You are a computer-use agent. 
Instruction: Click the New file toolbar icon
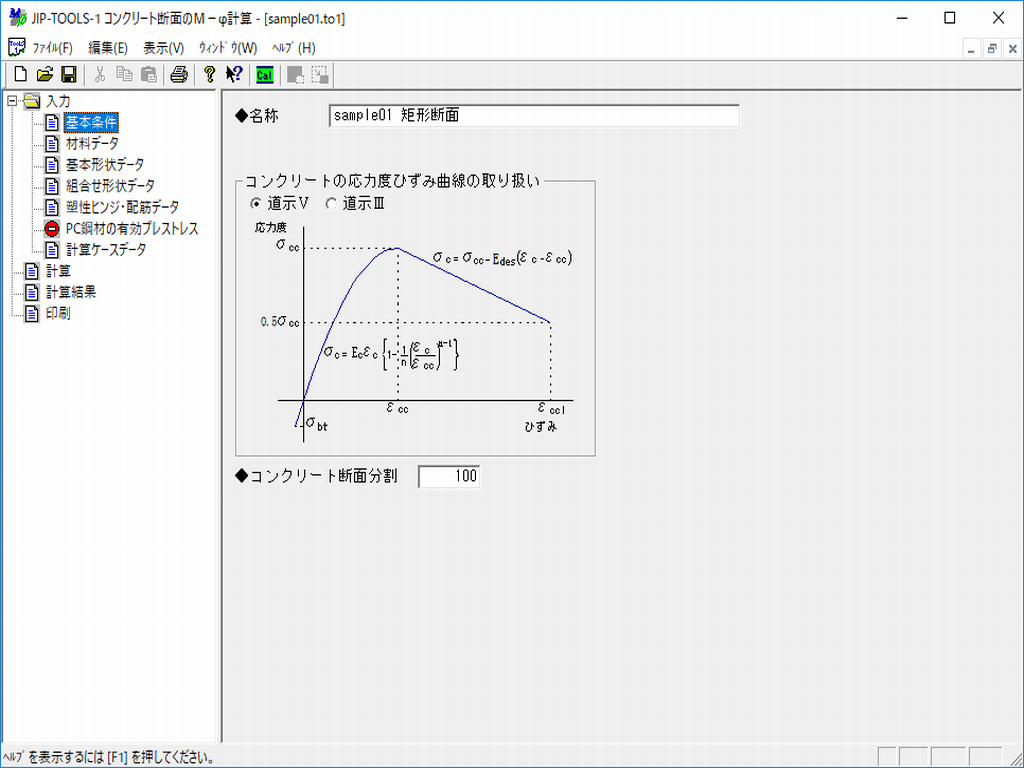point(20,74)
